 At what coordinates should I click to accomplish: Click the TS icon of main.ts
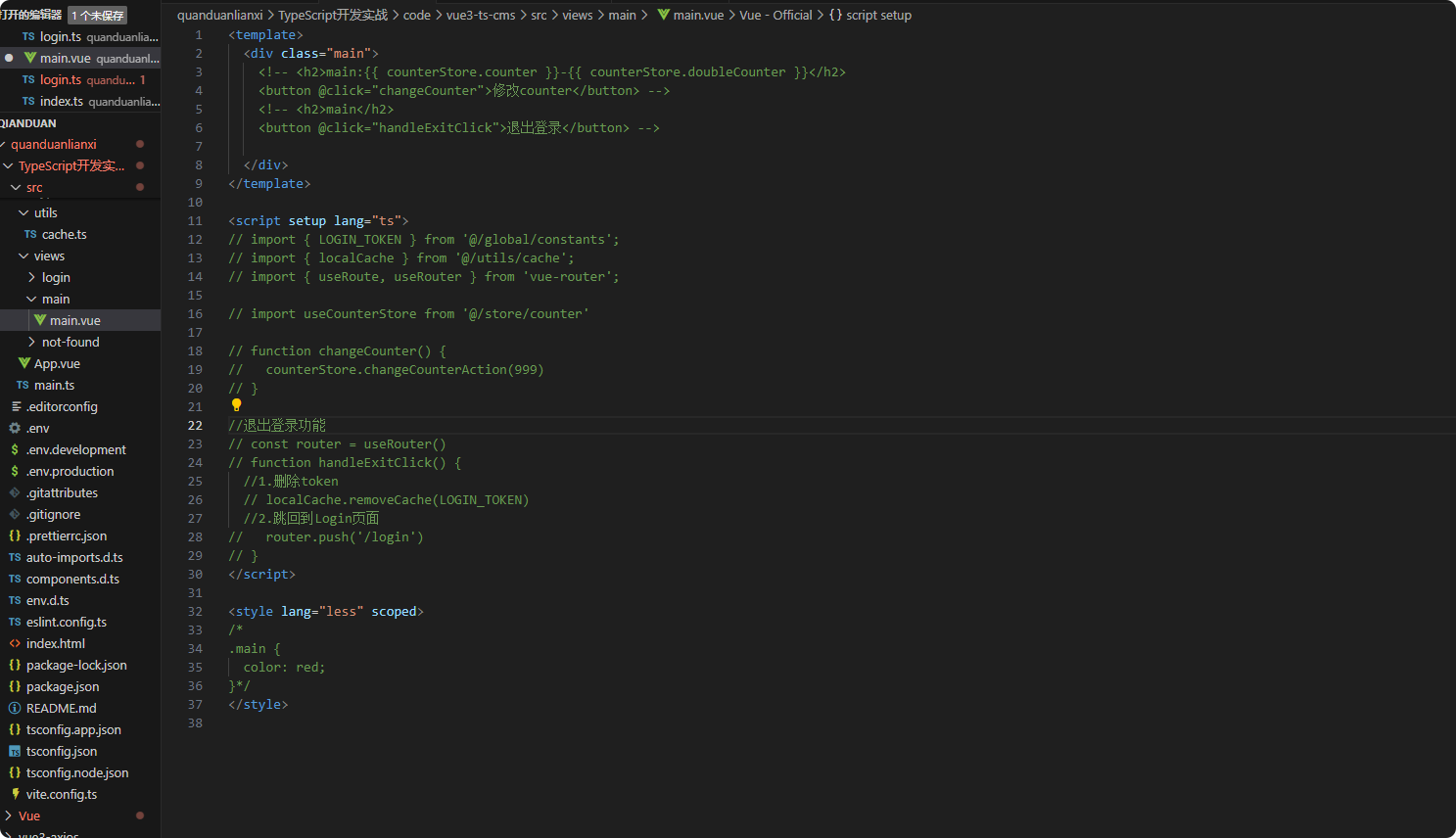pyautogui.click(x=23, y=385)
